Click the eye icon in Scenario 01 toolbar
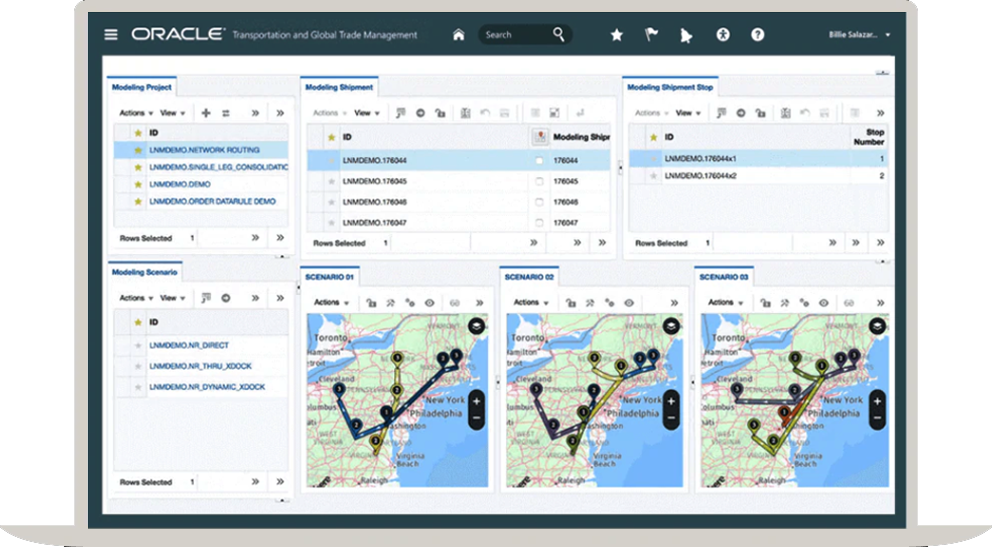 click(430, 303)
